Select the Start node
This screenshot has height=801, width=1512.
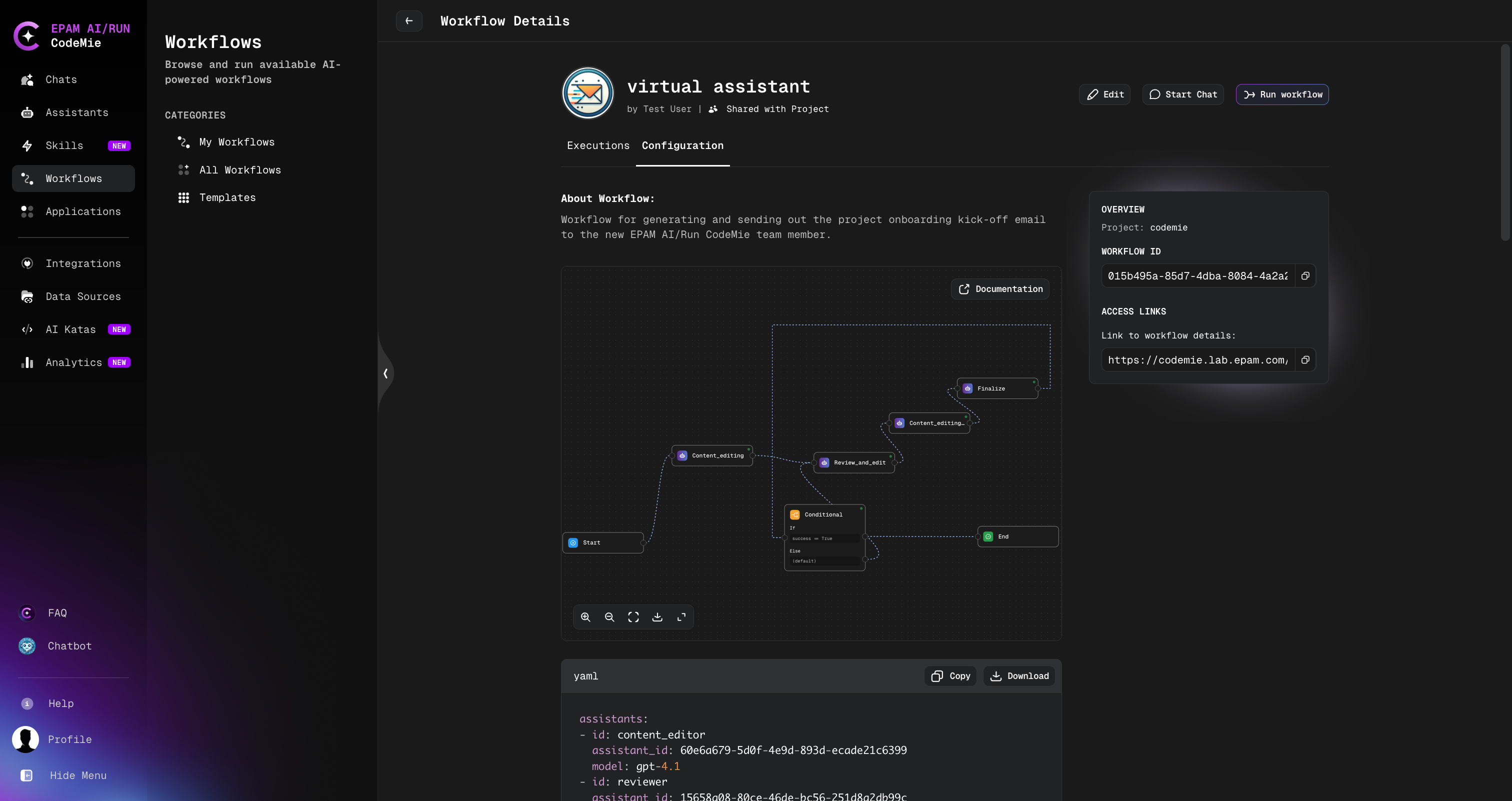(x=603, y=543)
